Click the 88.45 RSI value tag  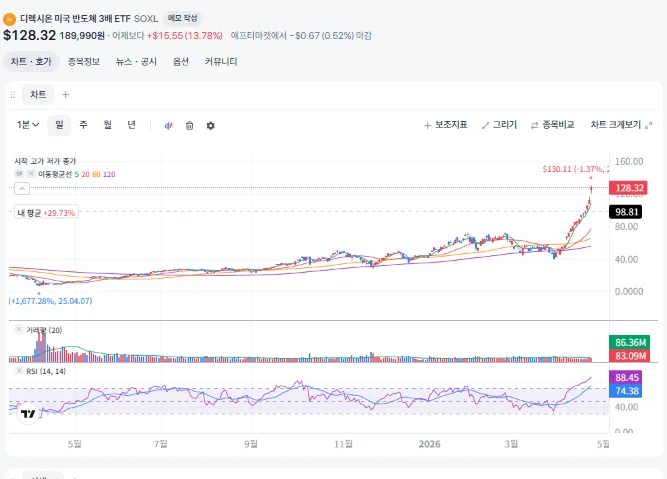click(x=626, y=377)
